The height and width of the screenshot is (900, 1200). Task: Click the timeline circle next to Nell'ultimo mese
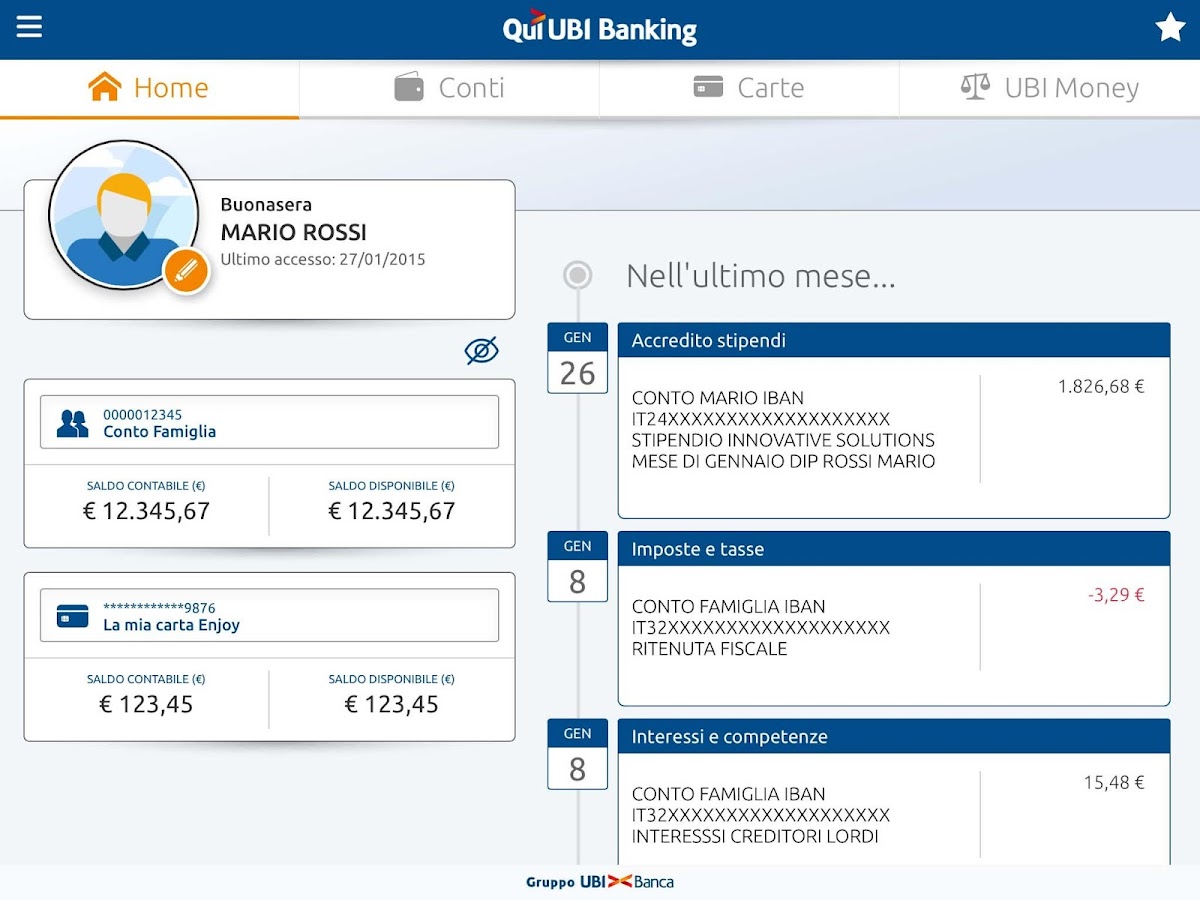[x=577, y=275]
